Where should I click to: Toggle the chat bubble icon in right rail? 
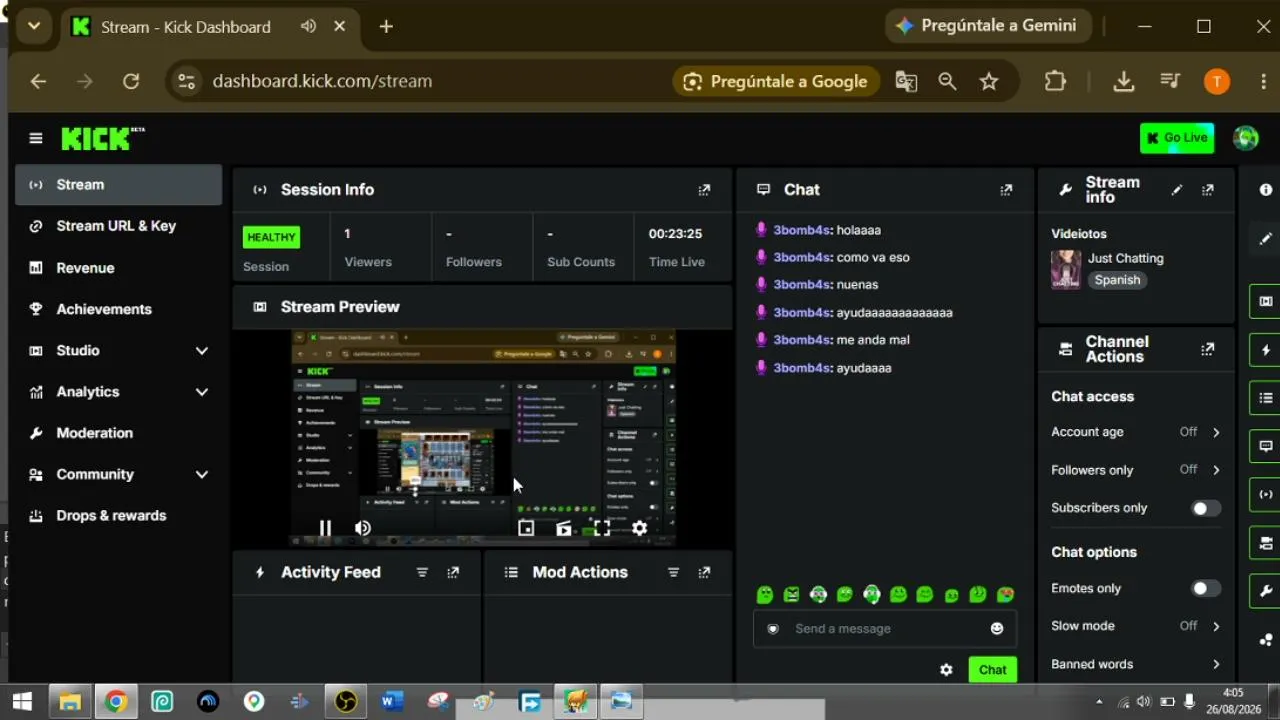pyautogui.click(x=1266, y=446)
